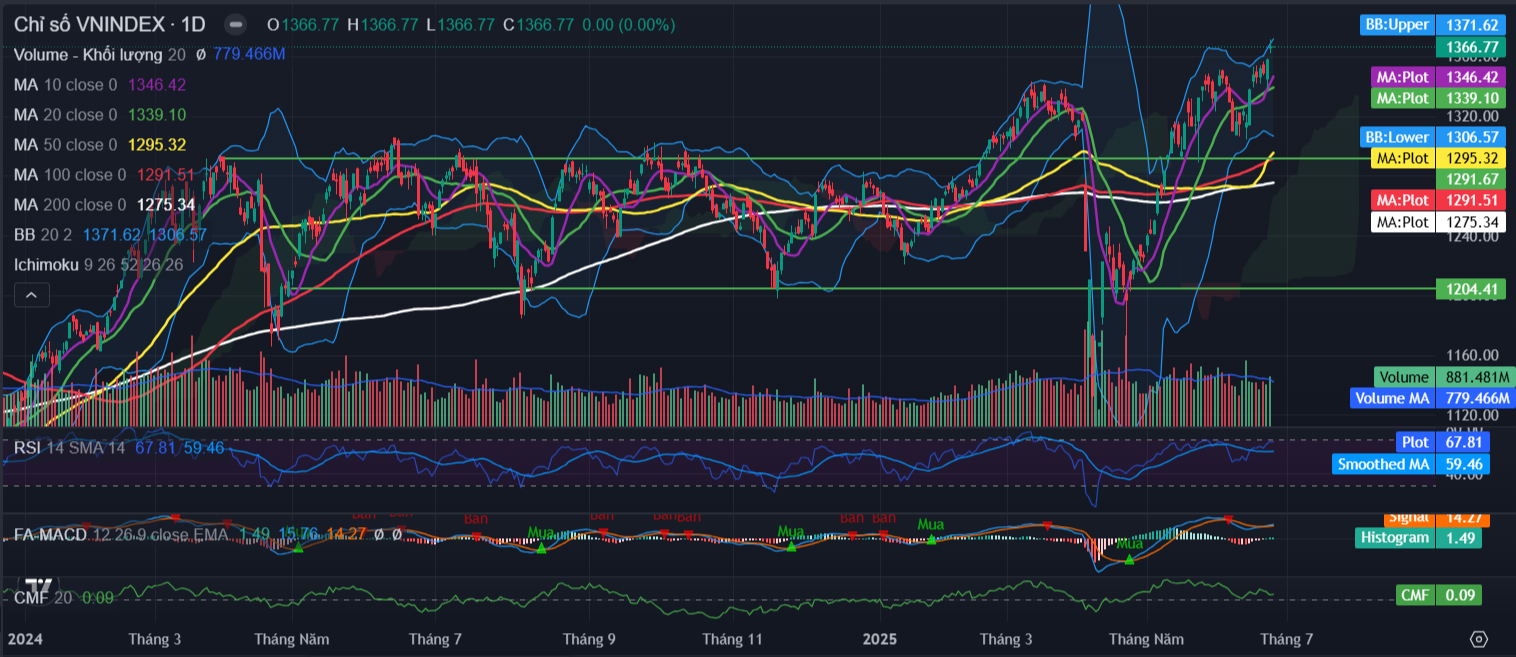Click the BB:Upper price axis label
1516x657 pixels.
1397,25
